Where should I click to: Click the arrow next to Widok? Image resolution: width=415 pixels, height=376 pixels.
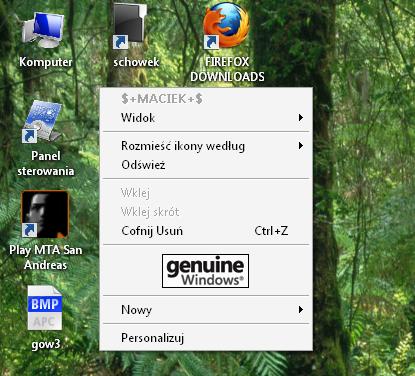[x=301, y=118]
